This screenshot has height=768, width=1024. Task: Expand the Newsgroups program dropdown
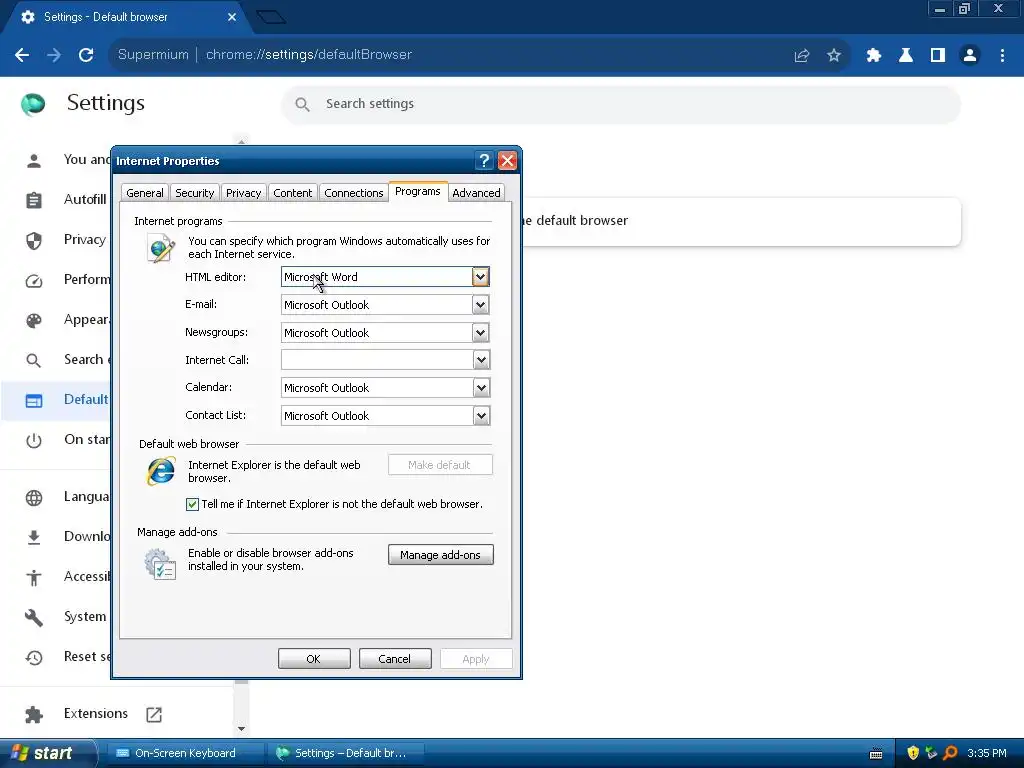[481, 333]
